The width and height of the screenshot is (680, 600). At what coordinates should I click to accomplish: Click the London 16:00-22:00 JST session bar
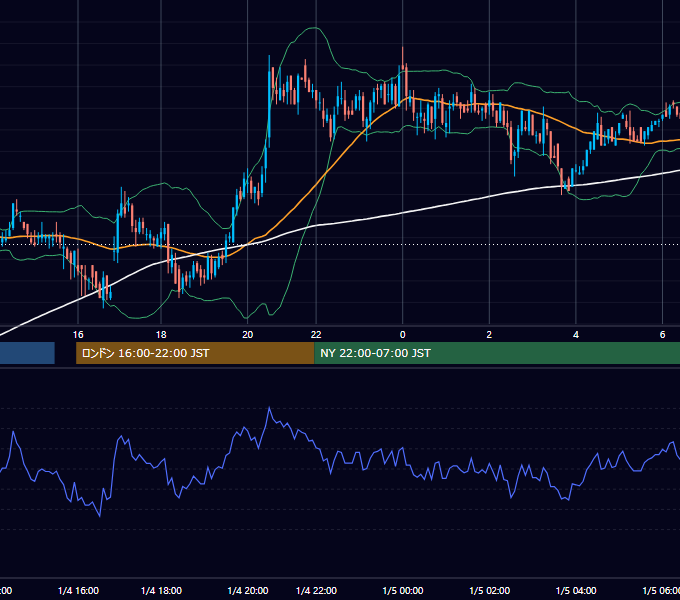coord(195,353)
